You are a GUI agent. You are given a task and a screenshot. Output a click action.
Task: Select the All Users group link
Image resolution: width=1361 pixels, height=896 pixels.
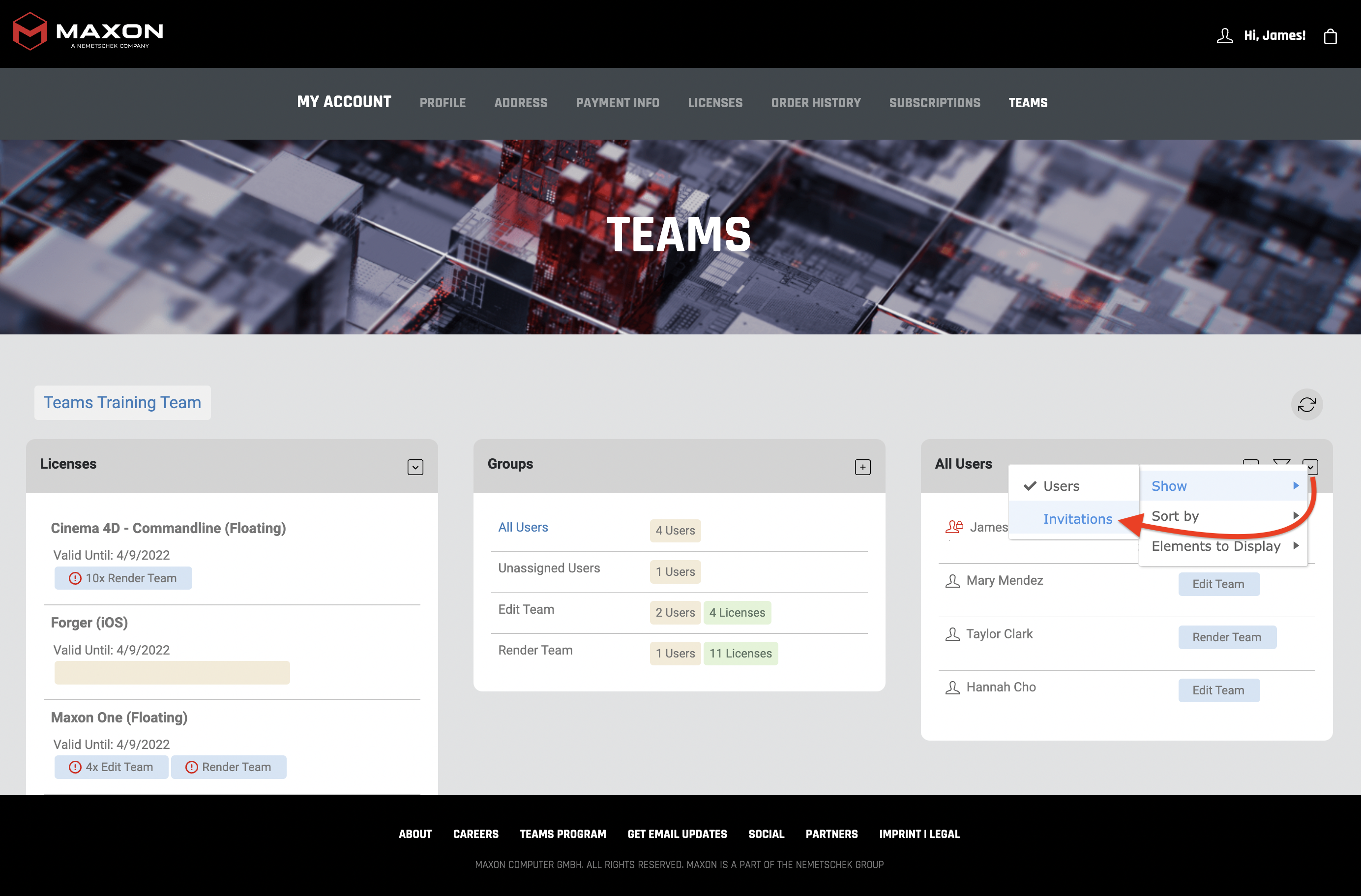click(523, 527)
